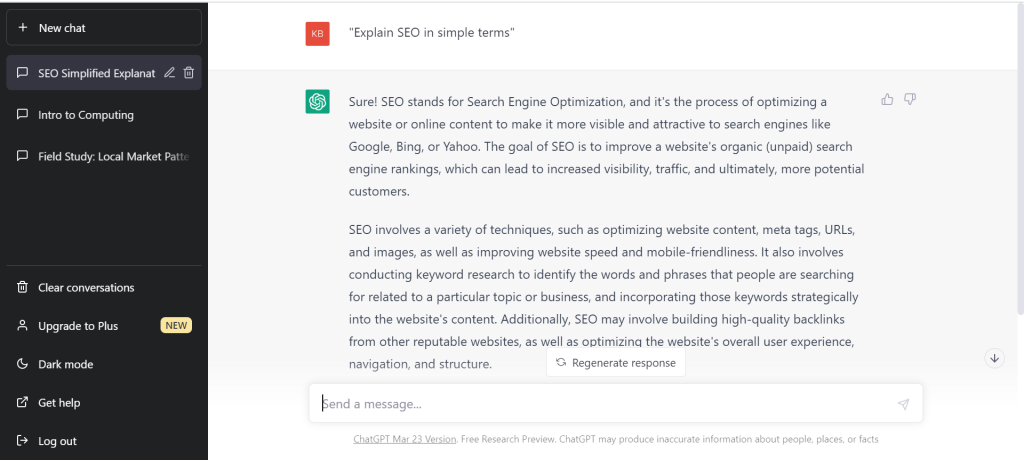Viewport: 1024px width, 460px height.
Task: Open Get help link
Action: coord(104,402)
